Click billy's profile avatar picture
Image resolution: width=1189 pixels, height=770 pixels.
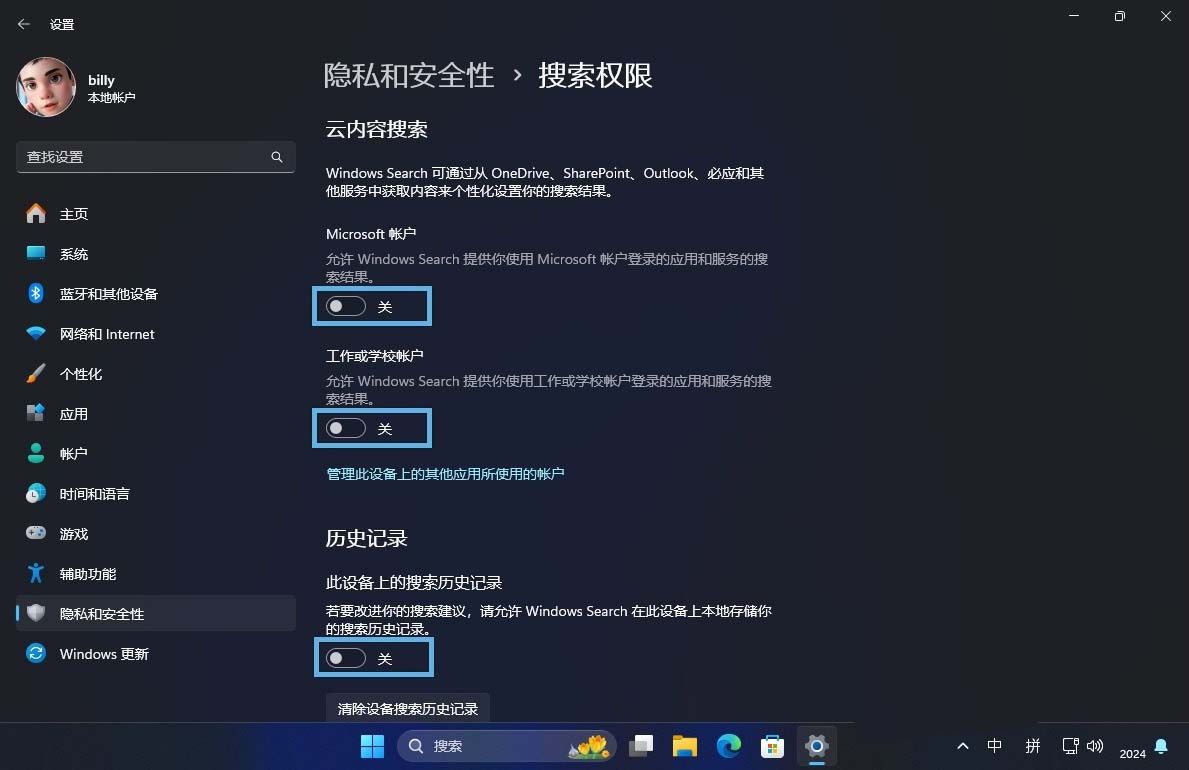click(x=46, y=87)
